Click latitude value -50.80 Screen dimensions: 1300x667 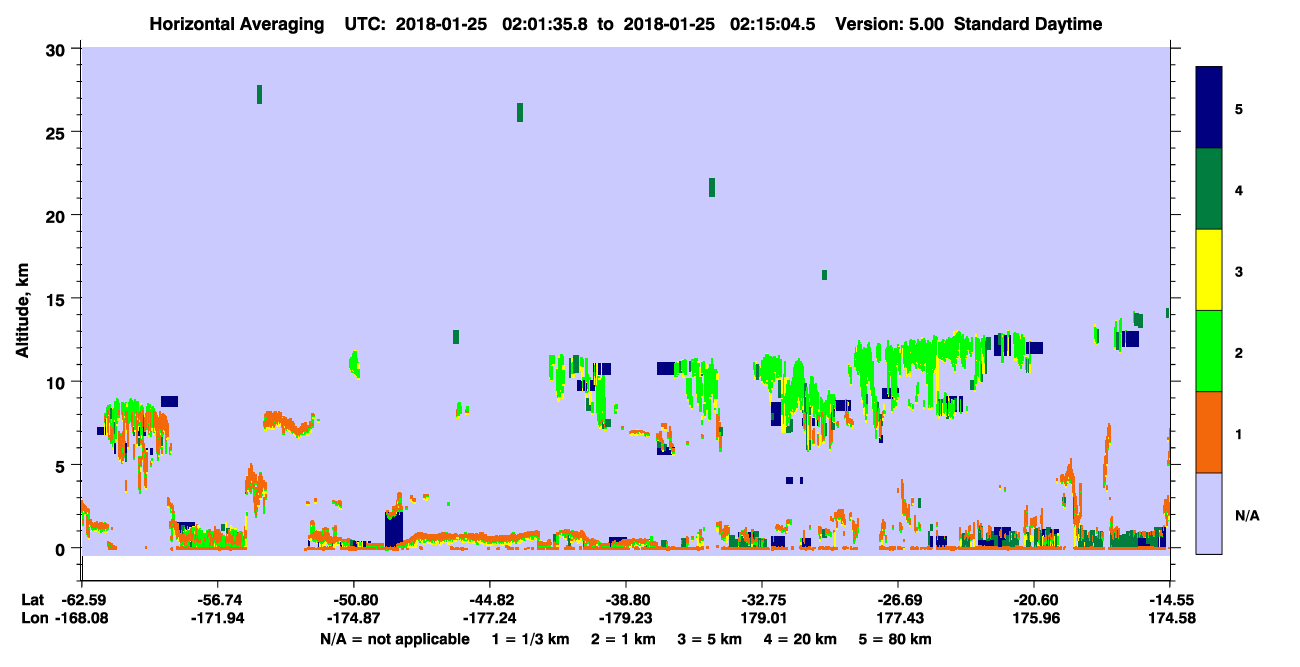(354, 600)
